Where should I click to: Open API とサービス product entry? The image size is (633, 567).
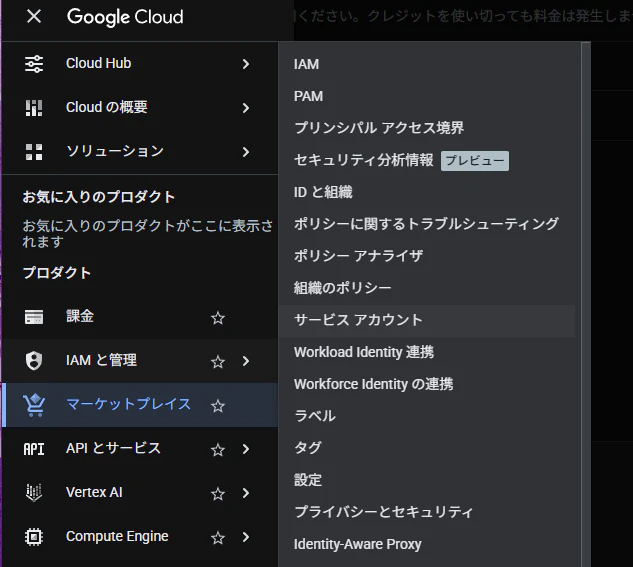click(x=140, y=449)
